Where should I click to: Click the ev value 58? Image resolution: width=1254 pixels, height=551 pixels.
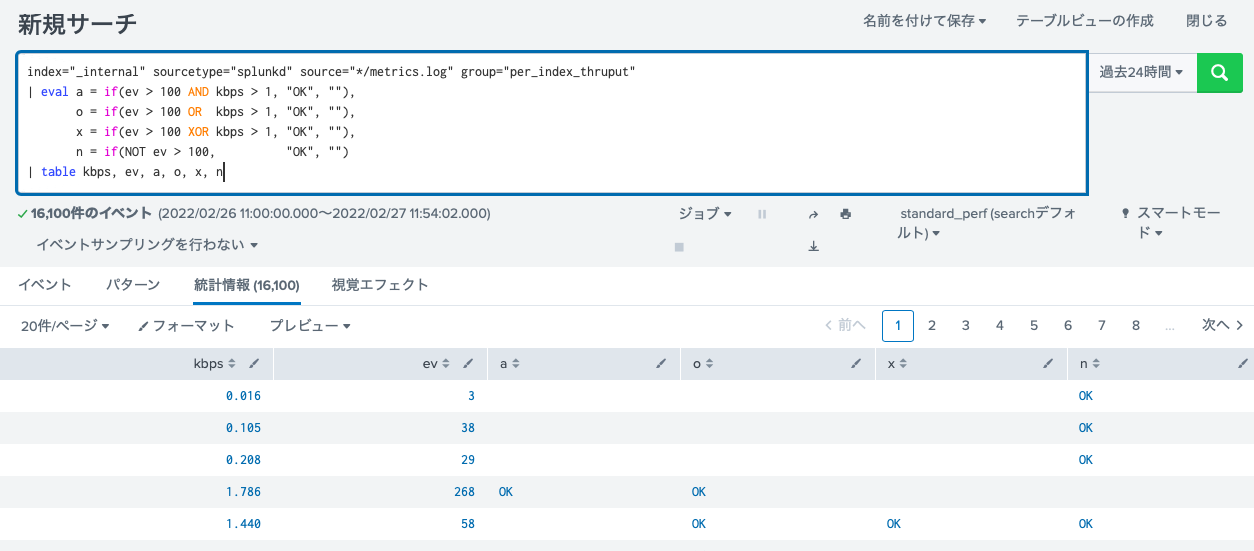point(468,523)
